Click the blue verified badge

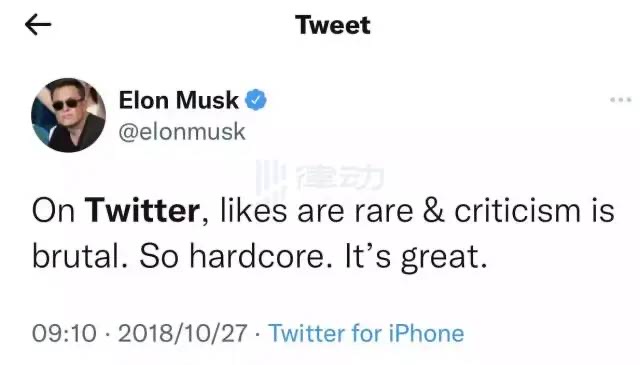pyautogui.click(x=256, y=100)
